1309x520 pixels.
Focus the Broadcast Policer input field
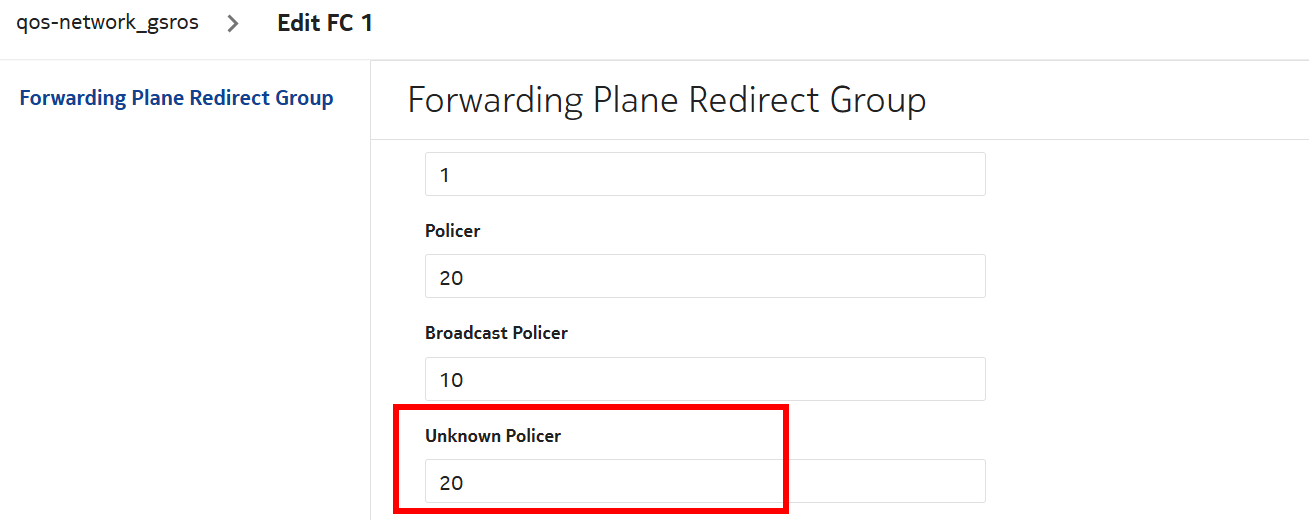click(705, 380)
